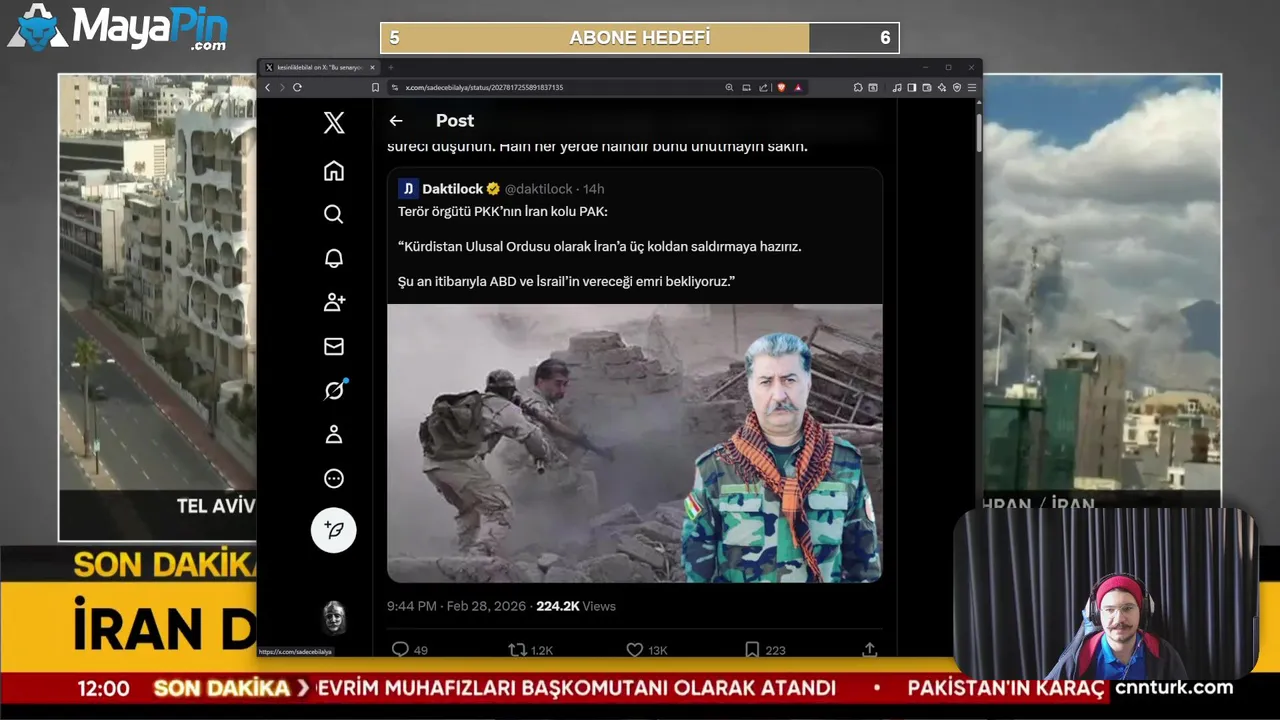Viewport: 1280px width, 720px height.
Task: Open quoted post soldier image
Action: [635, 443]
